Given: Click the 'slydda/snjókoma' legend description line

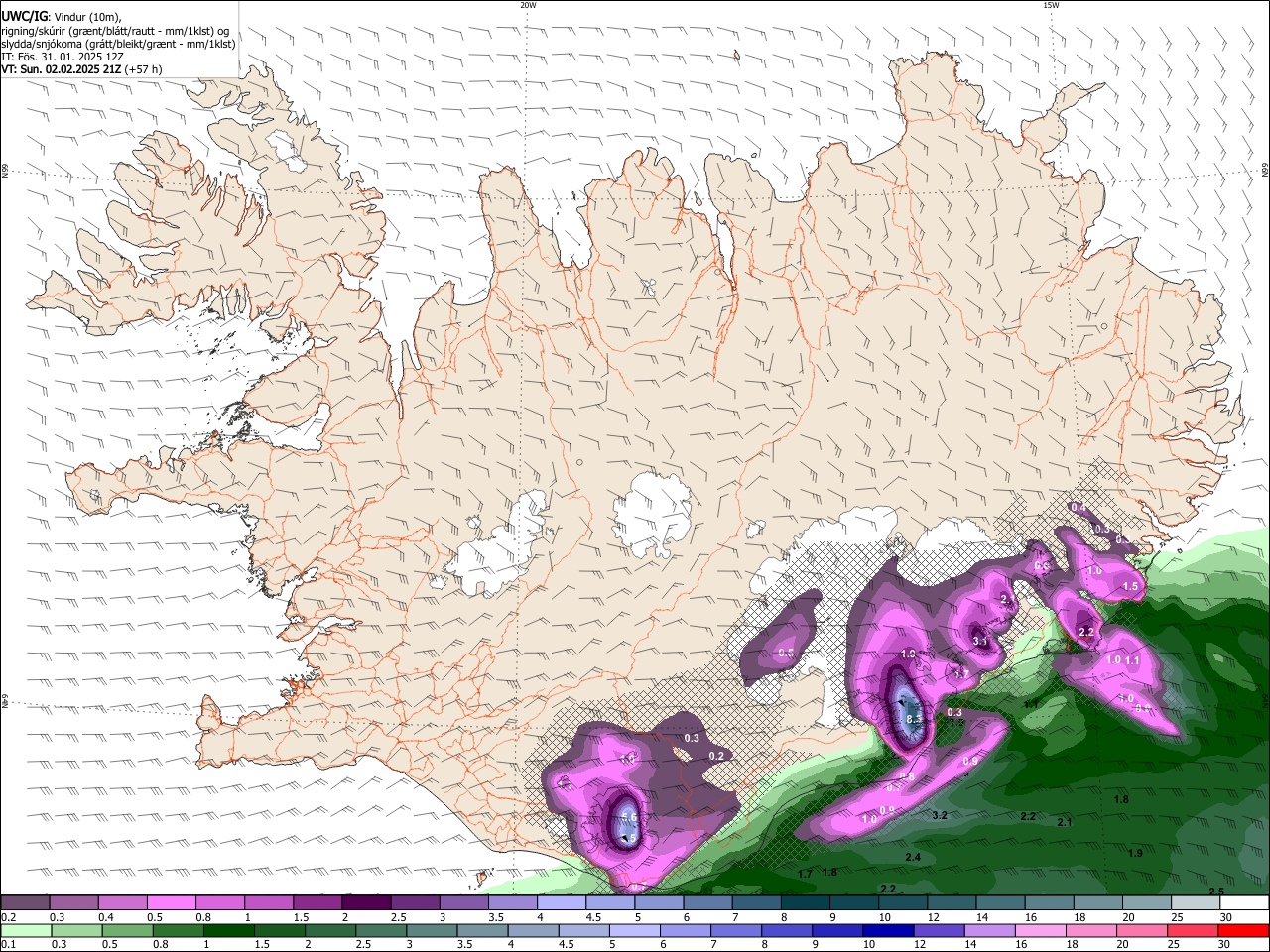Looking at the screenshot, I should pyautogui.click(x=118, y=44).
